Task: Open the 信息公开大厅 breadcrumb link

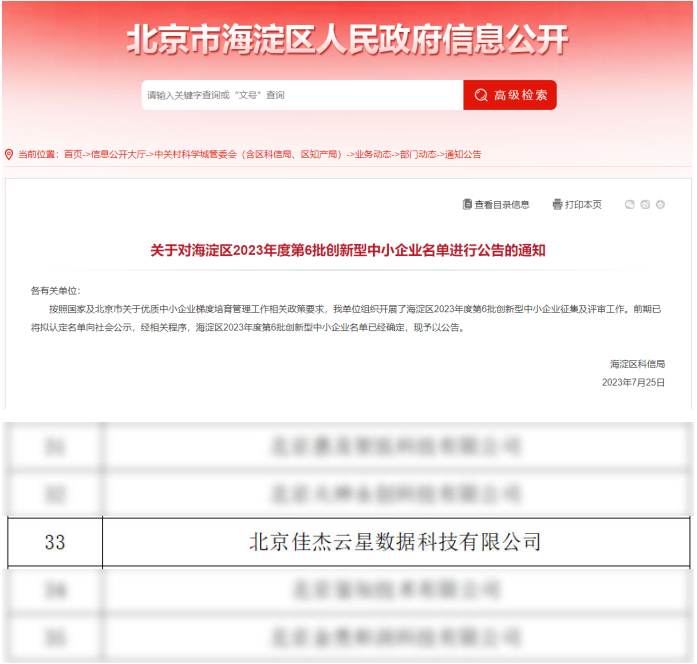Action: point(118,154)
